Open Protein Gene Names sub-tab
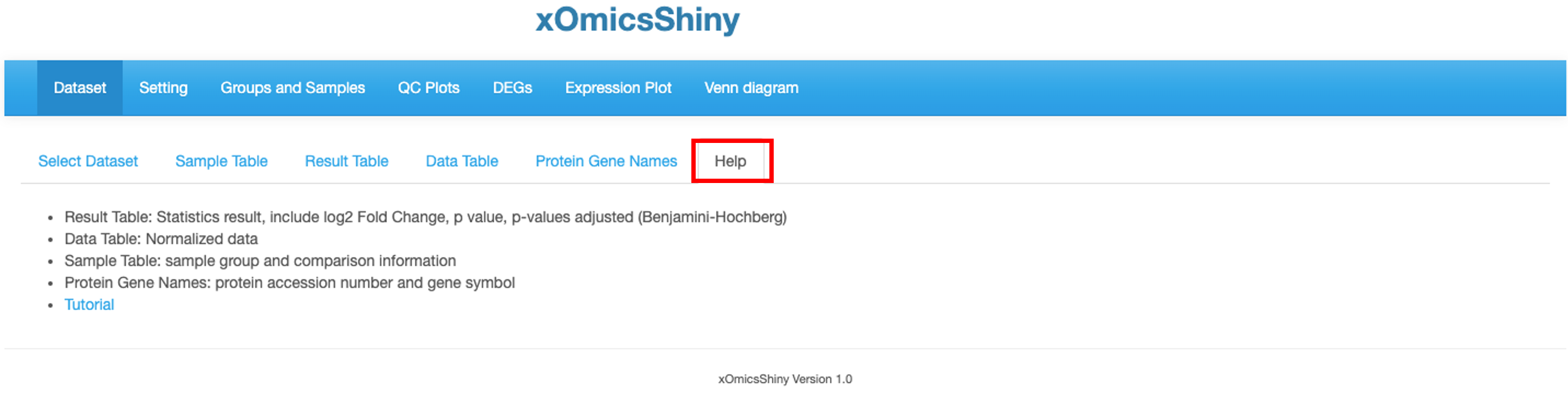 [606, 161]
